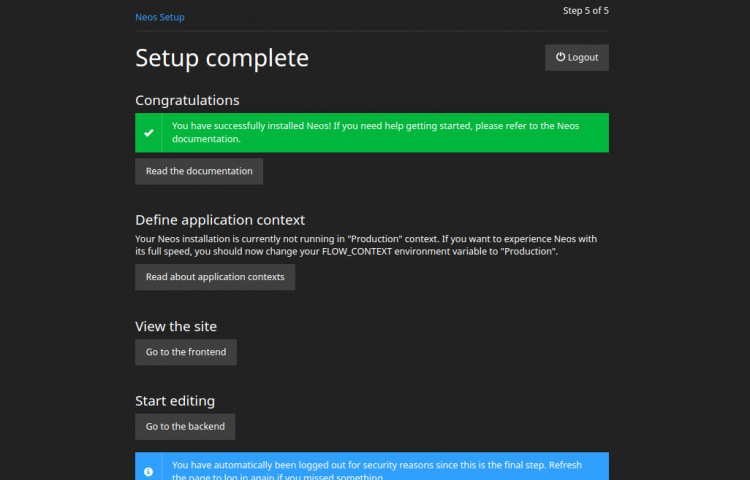Open the Read the documentation button
The height and width of the screenshot is (480, 750).
tap(199, 171)
